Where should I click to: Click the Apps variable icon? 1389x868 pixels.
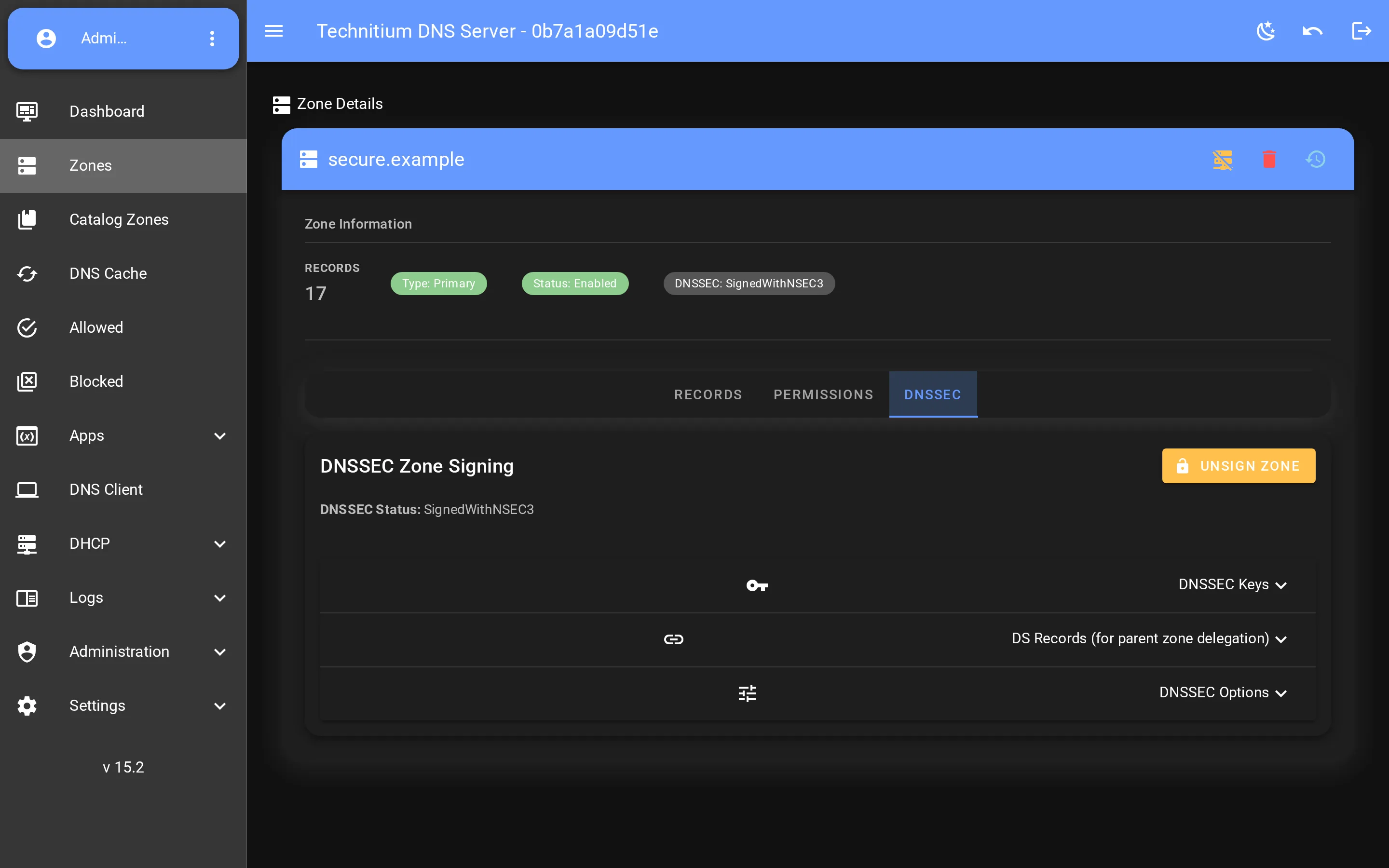pyautogui.click(x=27, y=436)
